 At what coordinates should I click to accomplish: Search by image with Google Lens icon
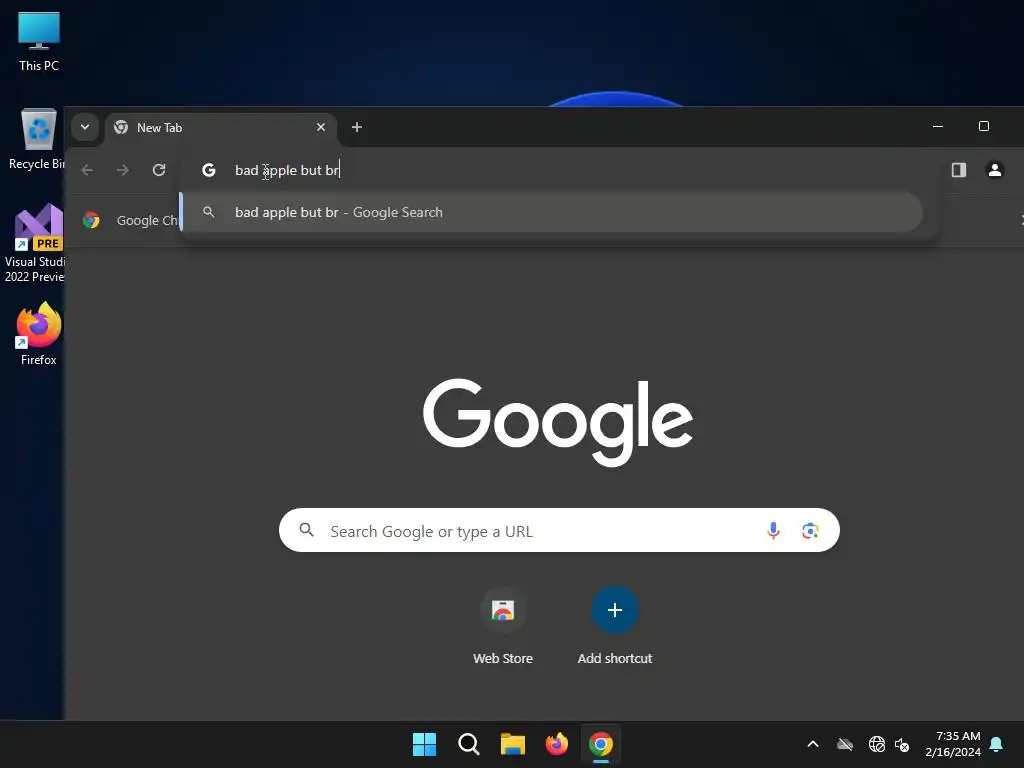tap(810, 530)
